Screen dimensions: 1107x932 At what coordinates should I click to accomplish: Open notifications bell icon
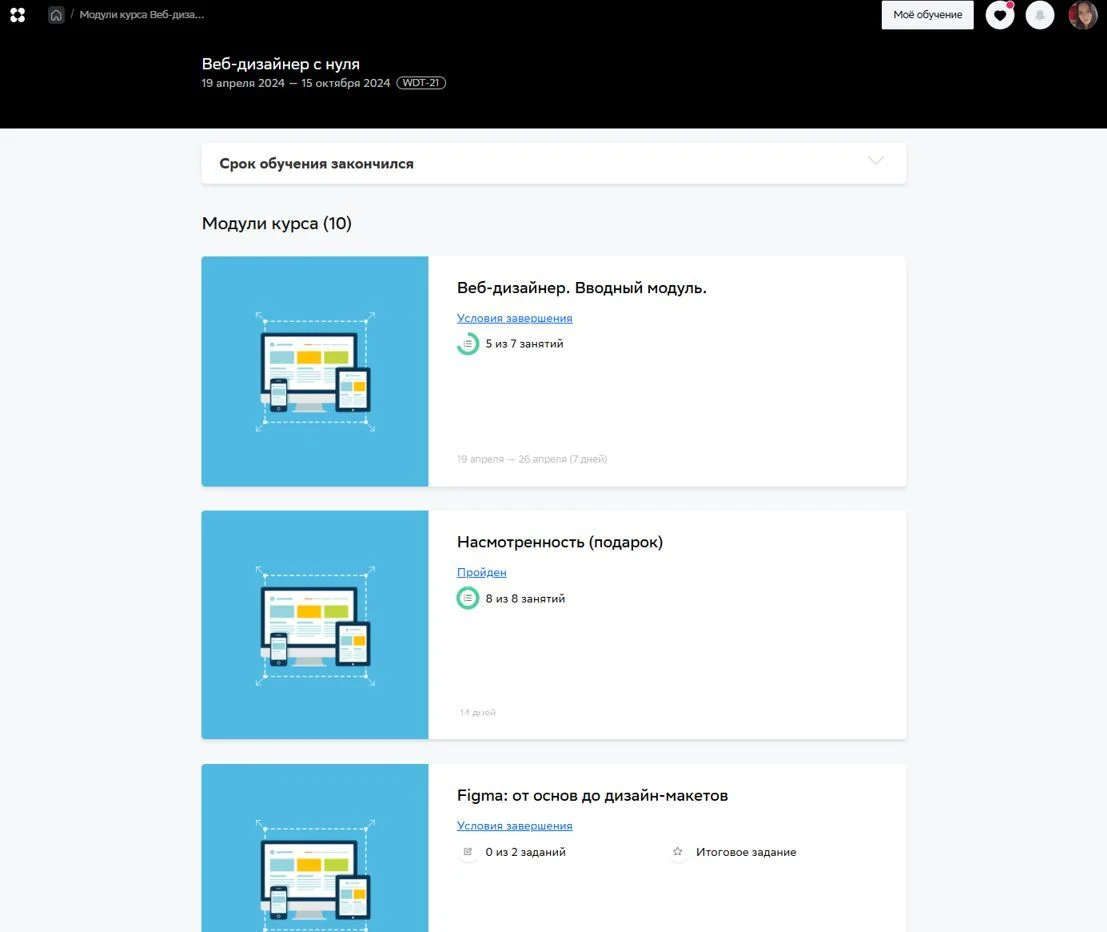tap(1039, 15)
